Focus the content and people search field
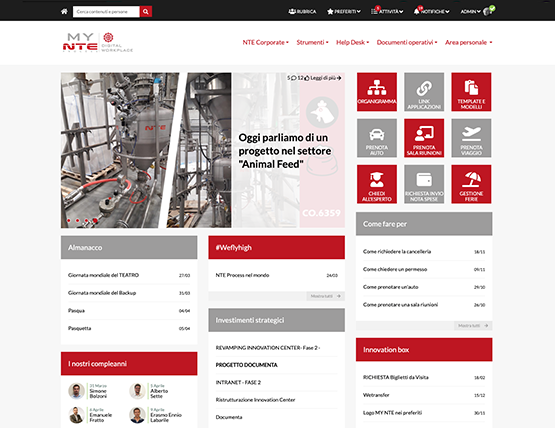 click(x=106, y=12)
